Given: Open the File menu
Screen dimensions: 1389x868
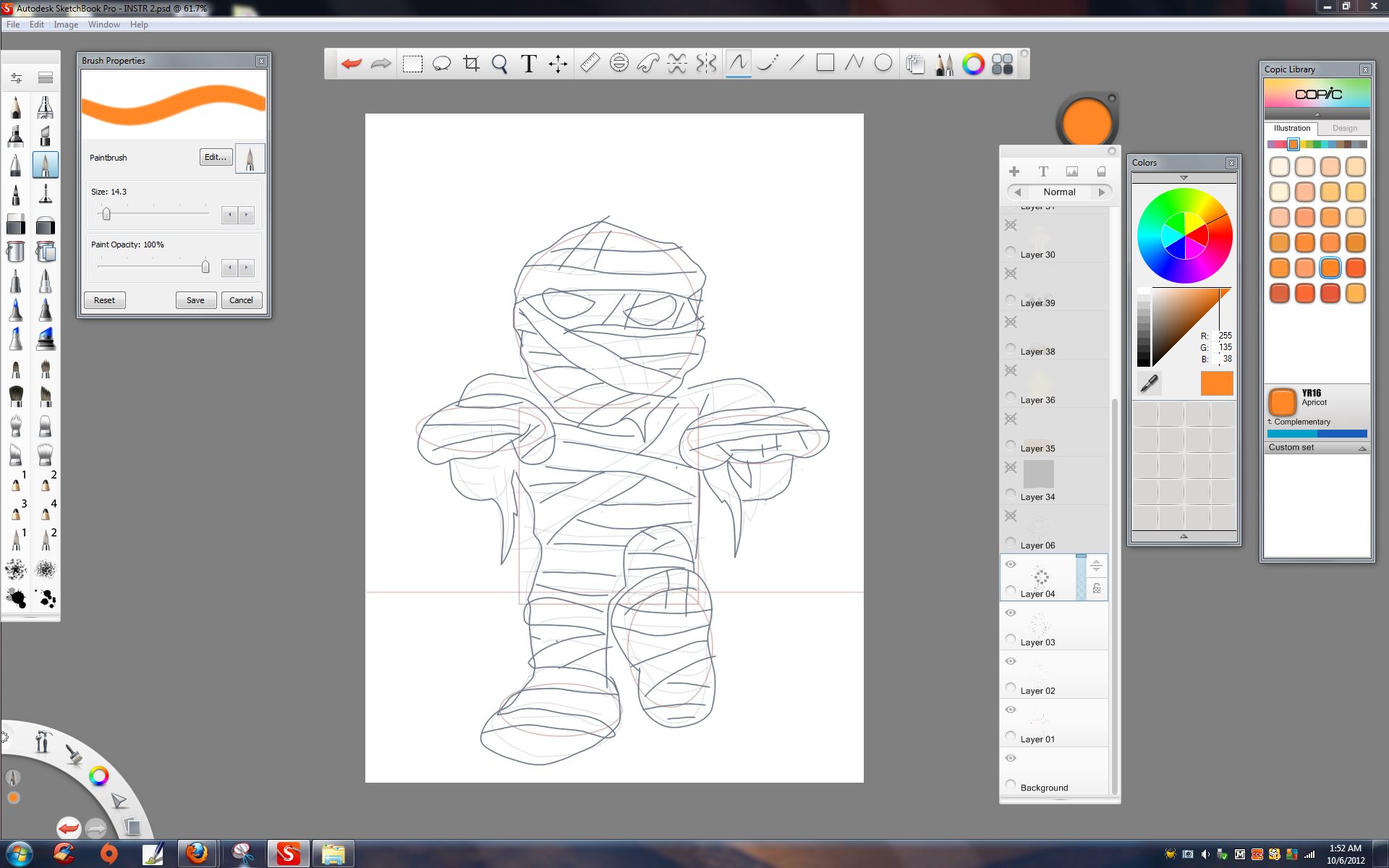Looking at the screenshot, I should coord(13,25).
